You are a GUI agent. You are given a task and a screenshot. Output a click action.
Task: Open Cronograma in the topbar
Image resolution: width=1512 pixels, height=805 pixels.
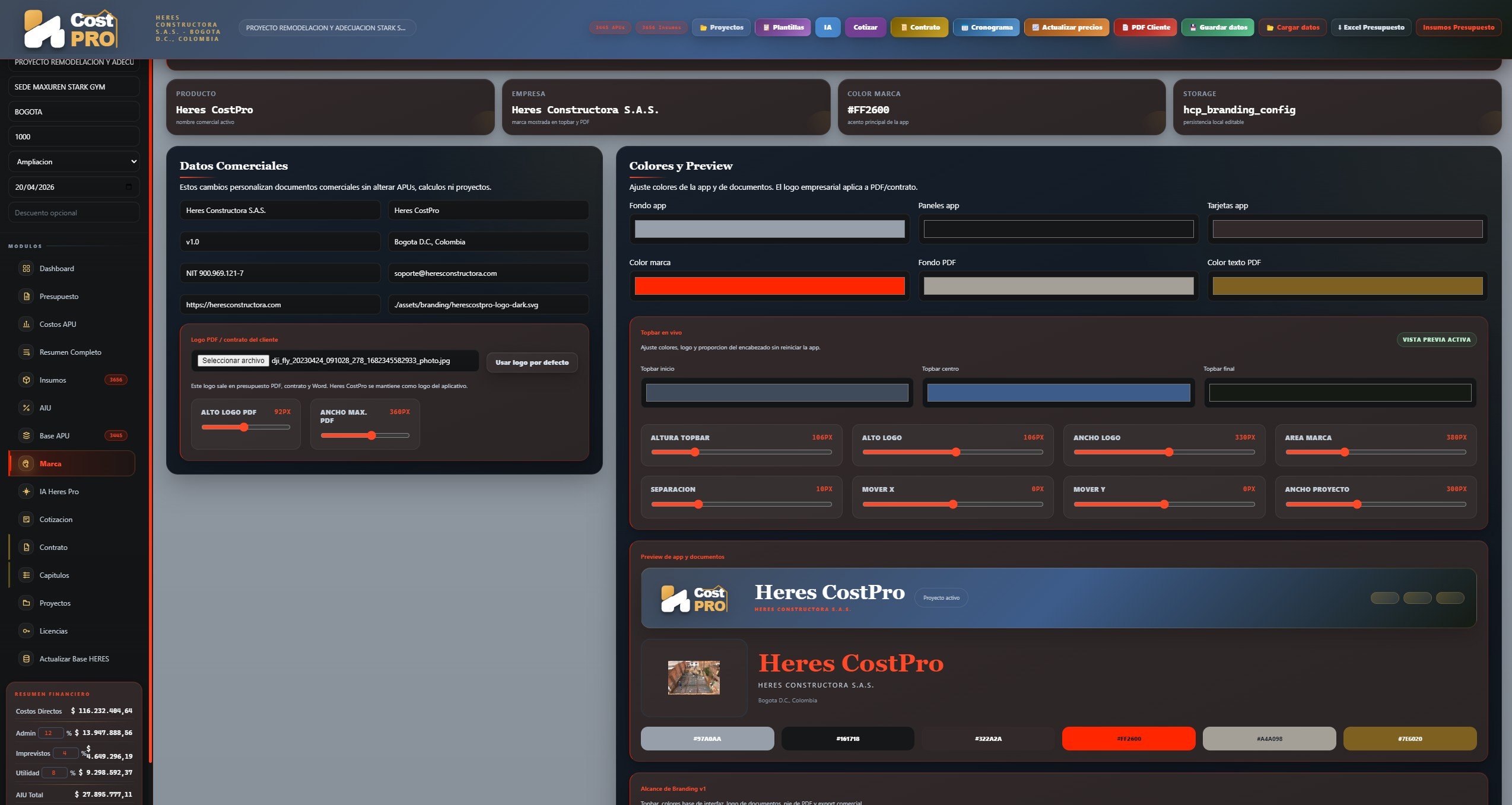[986, 27]
